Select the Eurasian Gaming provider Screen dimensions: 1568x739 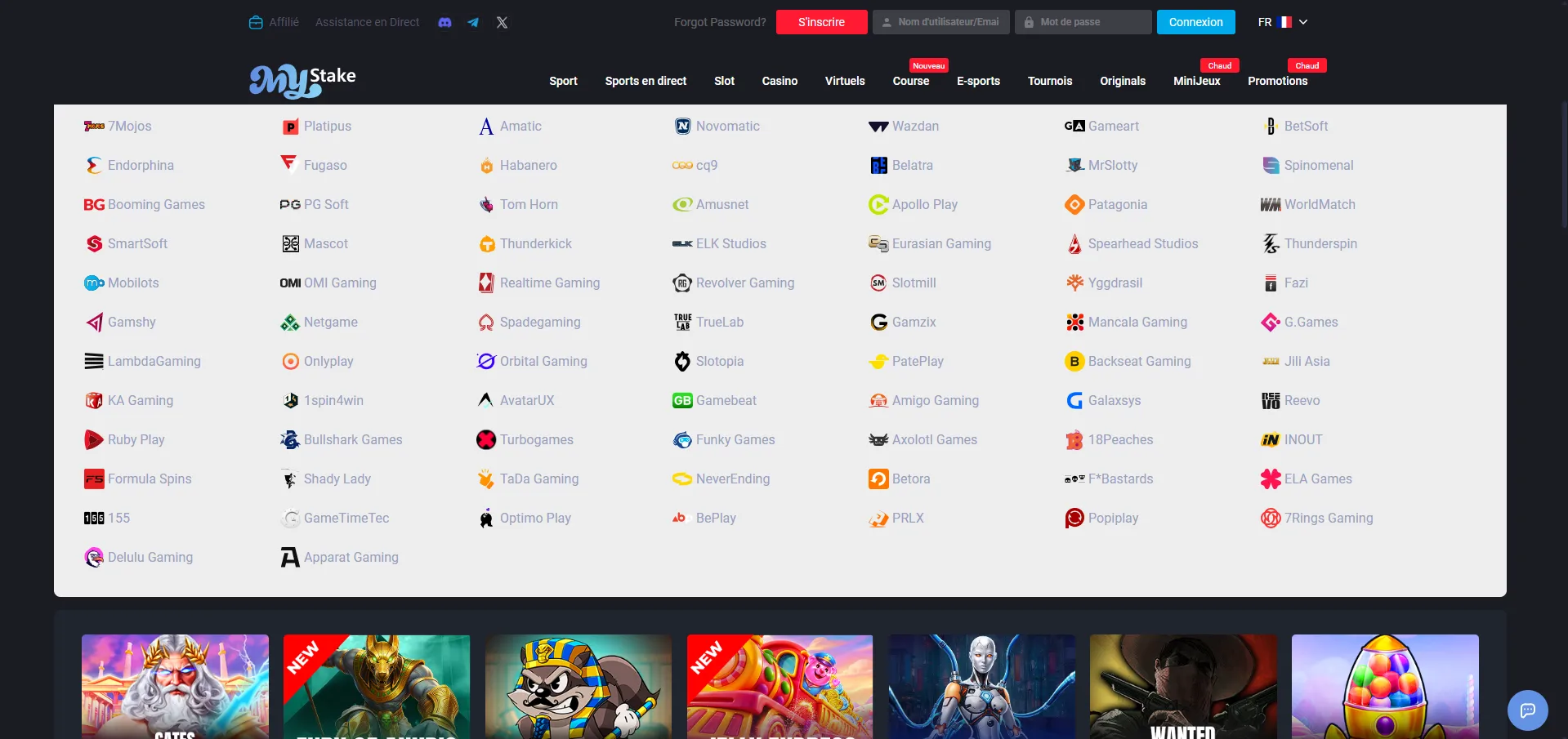(x=930, y=243)
